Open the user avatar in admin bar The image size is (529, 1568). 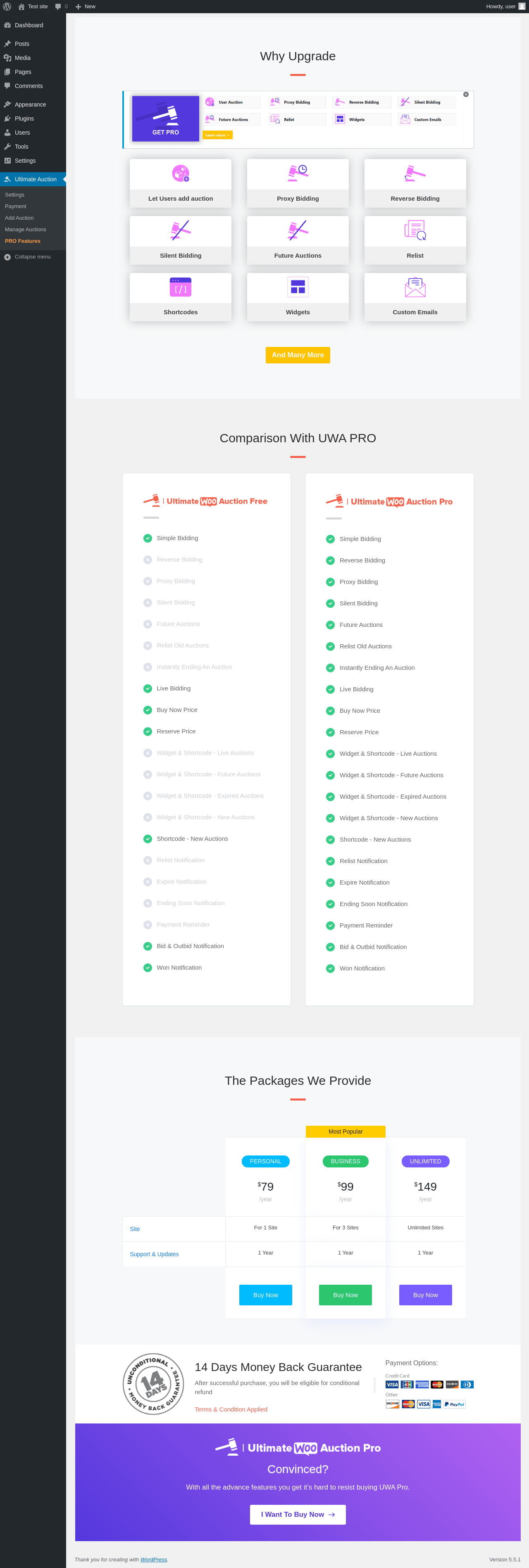[522, 7]
